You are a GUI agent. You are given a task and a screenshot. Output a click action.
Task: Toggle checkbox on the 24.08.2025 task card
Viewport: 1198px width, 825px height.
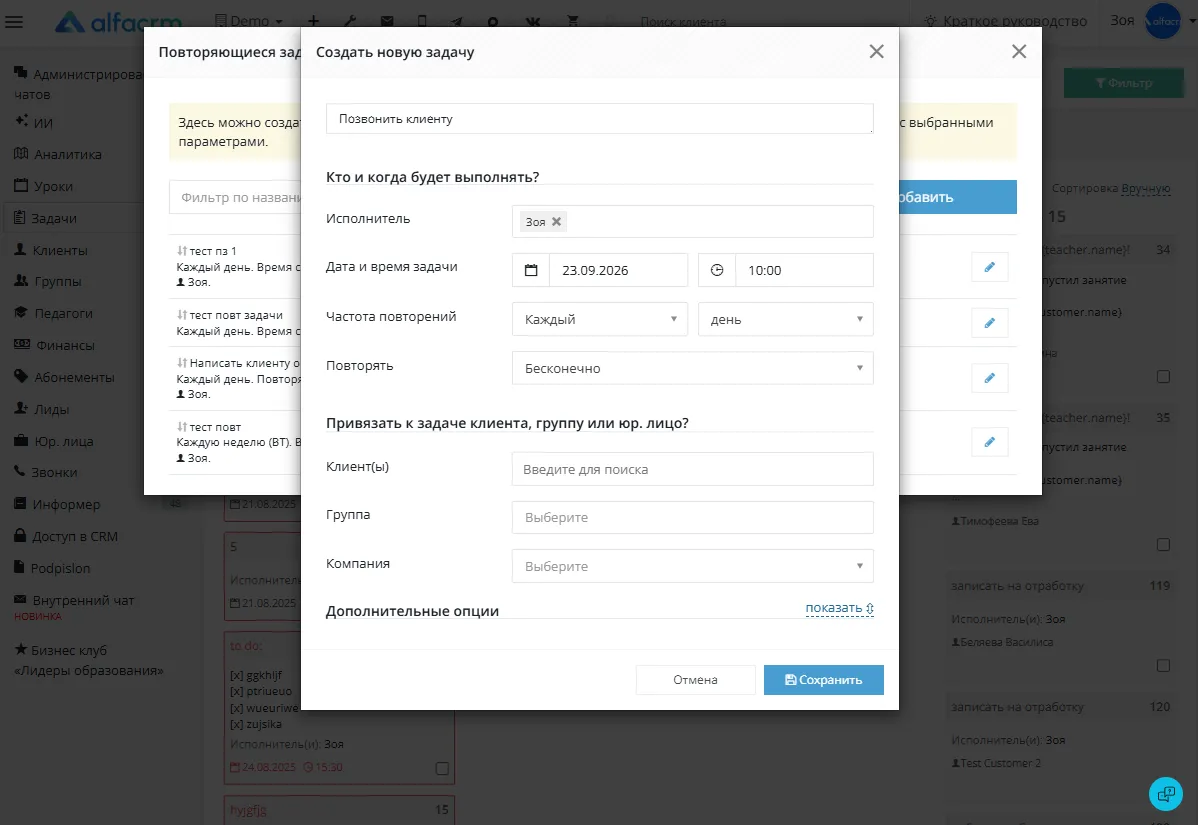tap(442, 768)
